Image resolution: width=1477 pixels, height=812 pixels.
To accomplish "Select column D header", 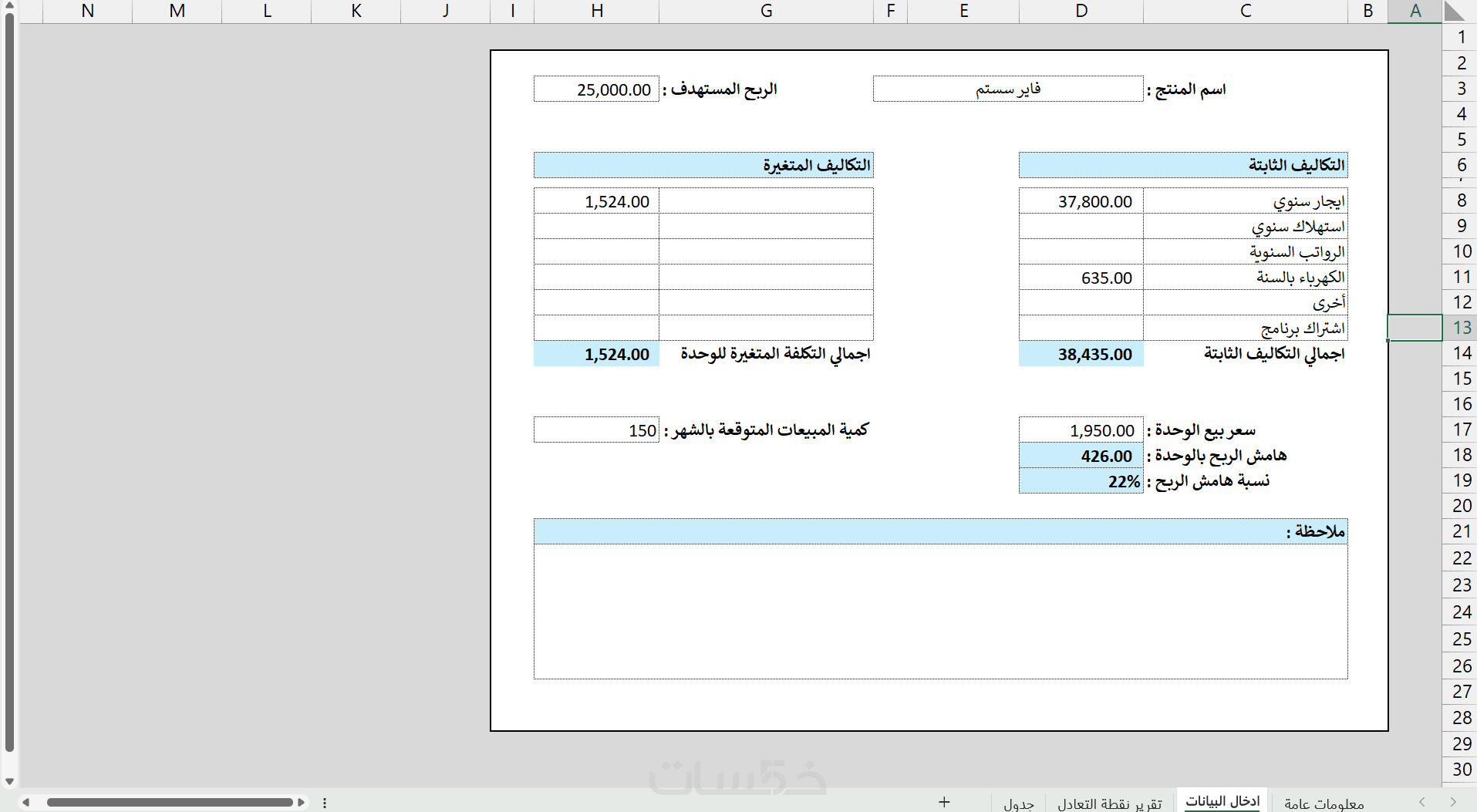I will (1081, 11).
